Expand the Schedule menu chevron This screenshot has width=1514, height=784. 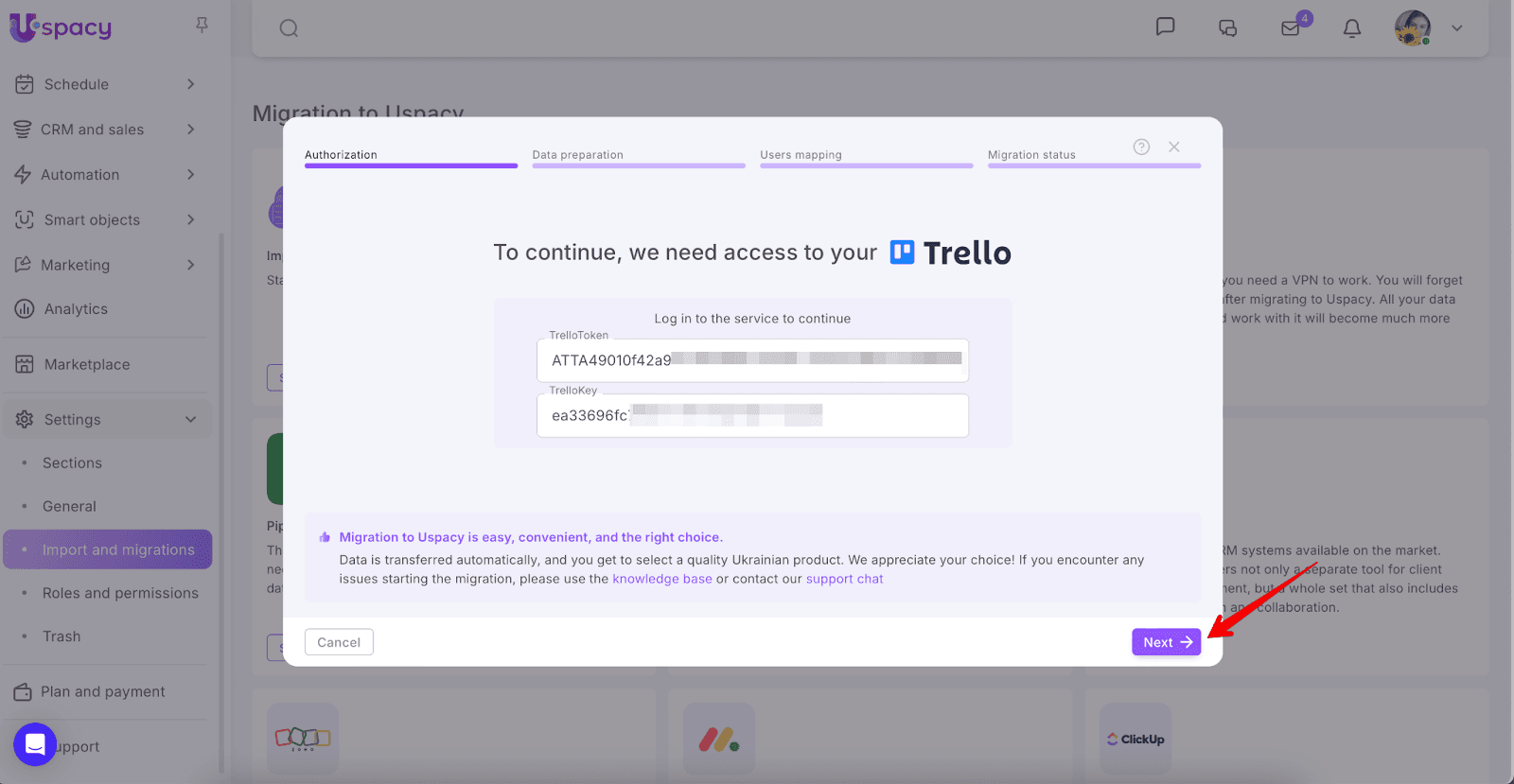[x=191, y=84]
